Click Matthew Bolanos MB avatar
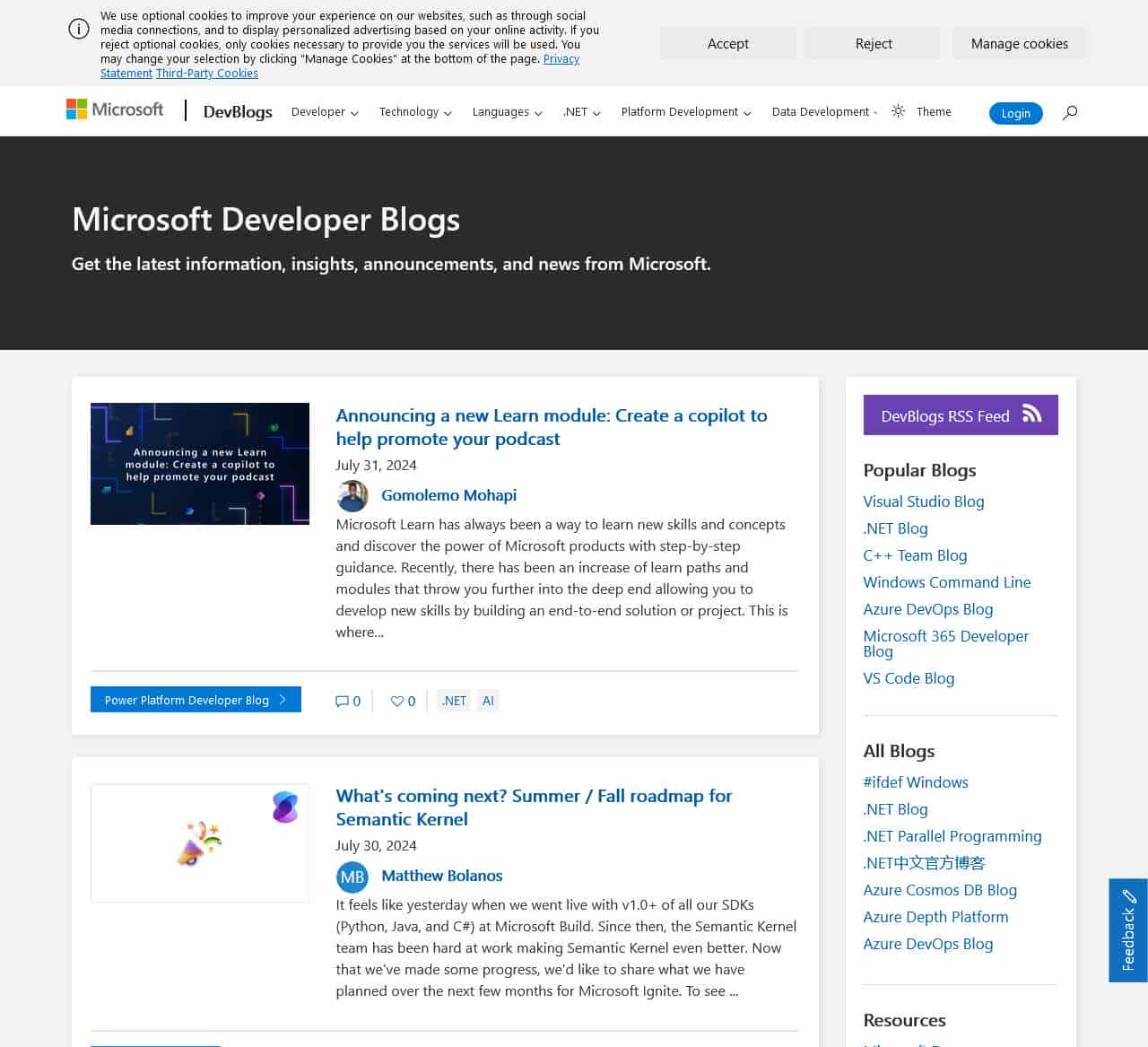This screenshot has width=1148, height=1047. coord(352,877)
